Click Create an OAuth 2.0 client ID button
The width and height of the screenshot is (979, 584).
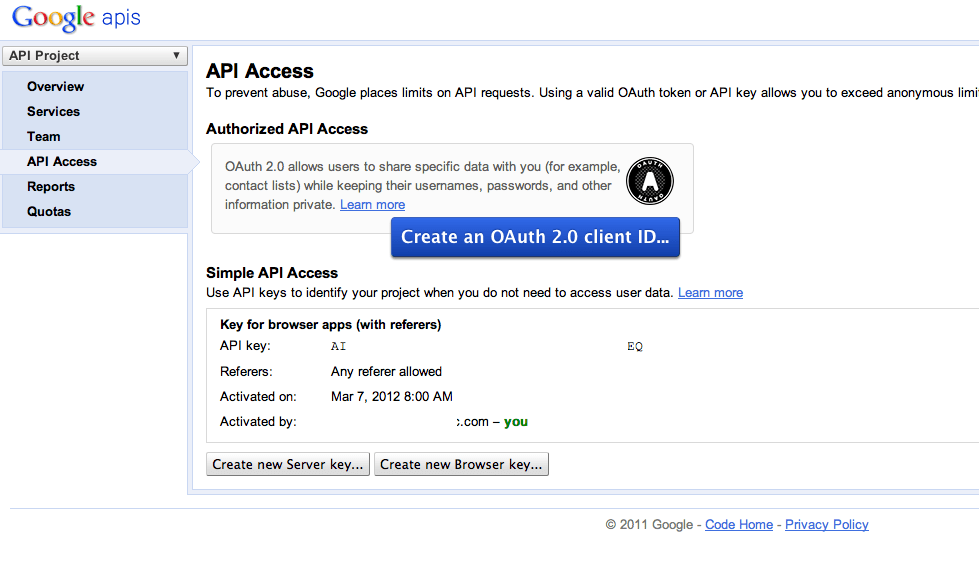[x=535, y=237]
